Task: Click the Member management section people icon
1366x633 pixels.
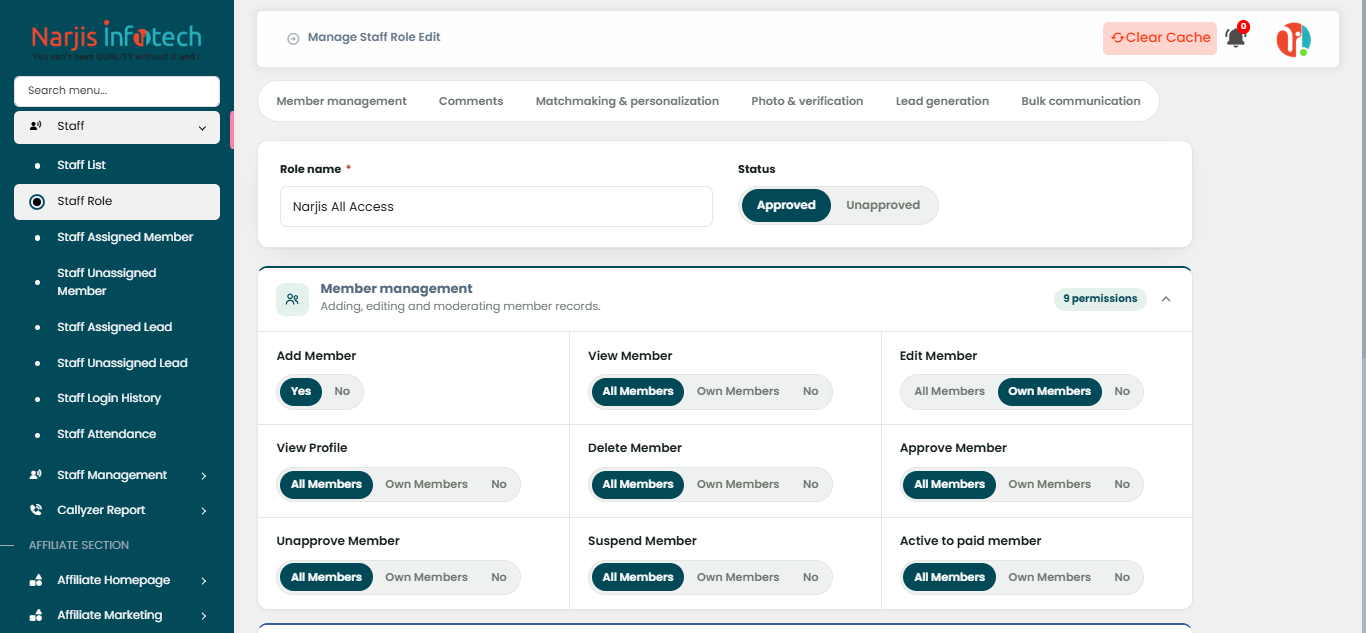Action: tap(292, 299)
